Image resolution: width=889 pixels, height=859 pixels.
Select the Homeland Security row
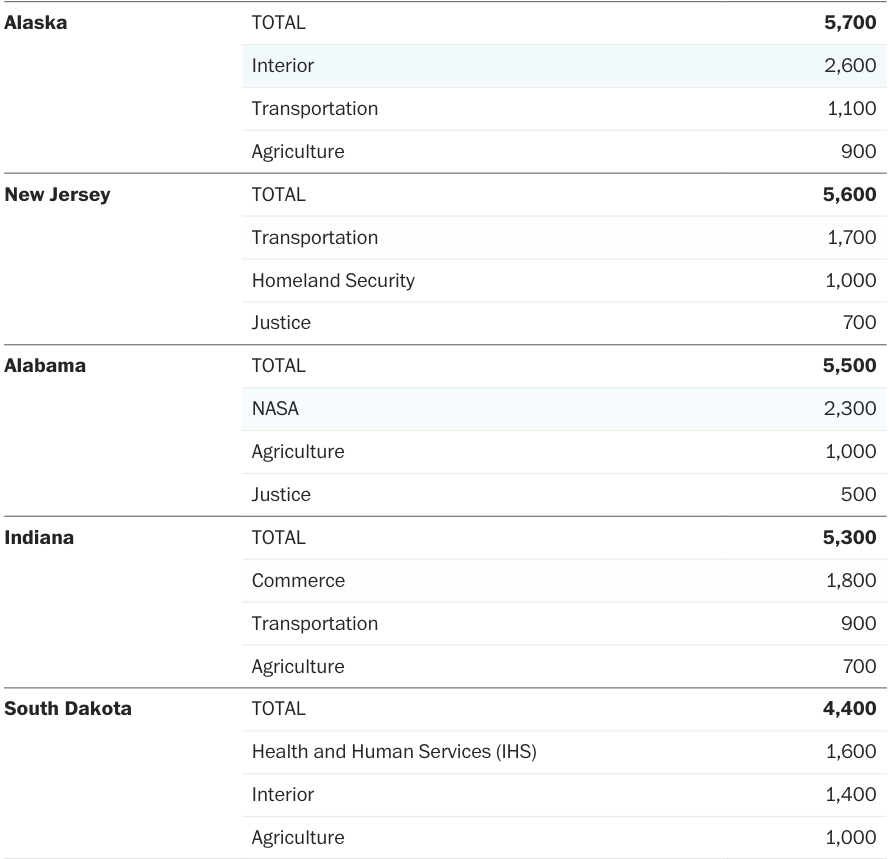point(333,281)
